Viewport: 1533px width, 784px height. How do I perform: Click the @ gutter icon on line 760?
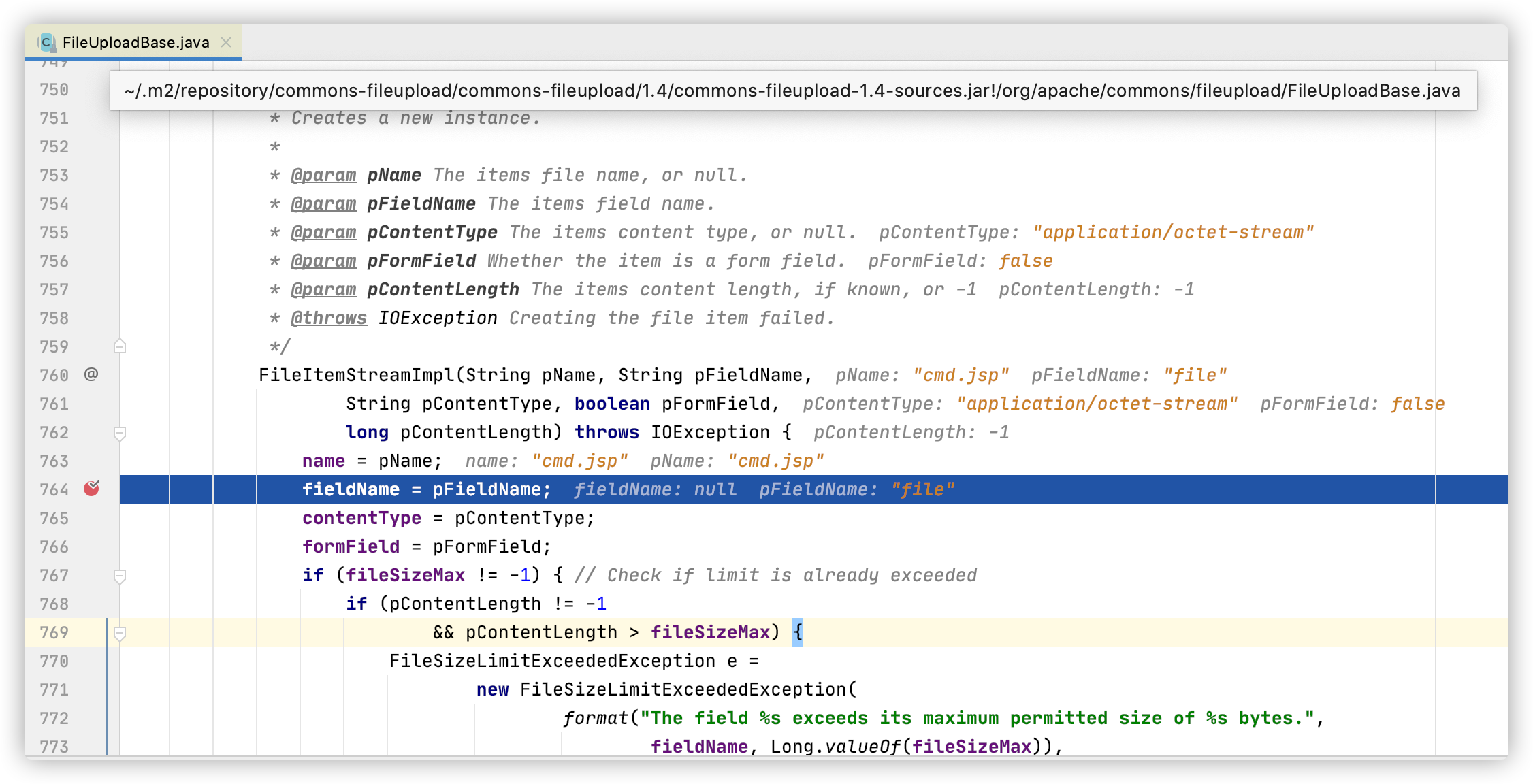[91, 374]
